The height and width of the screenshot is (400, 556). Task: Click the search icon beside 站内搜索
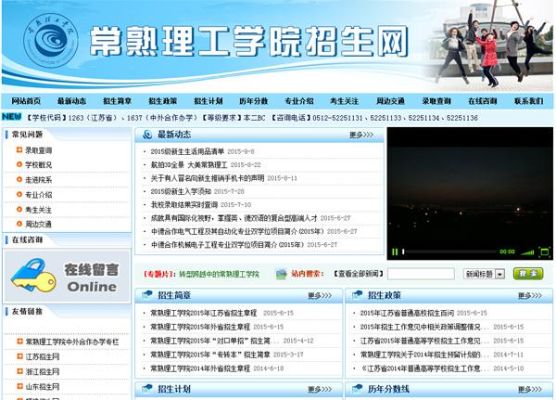pos(281,274)
